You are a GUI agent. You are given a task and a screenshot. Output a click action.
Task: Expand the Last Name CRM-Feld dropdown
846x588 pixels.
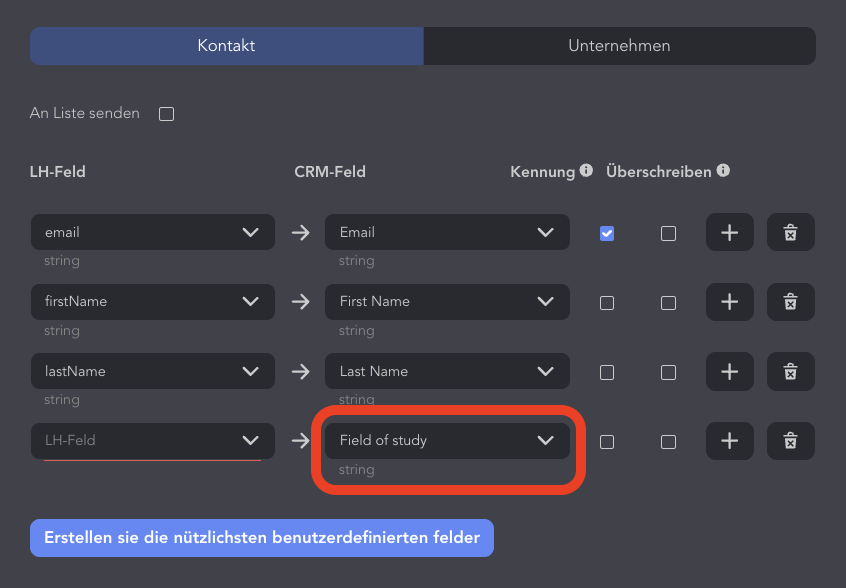[x=447, y=371]
